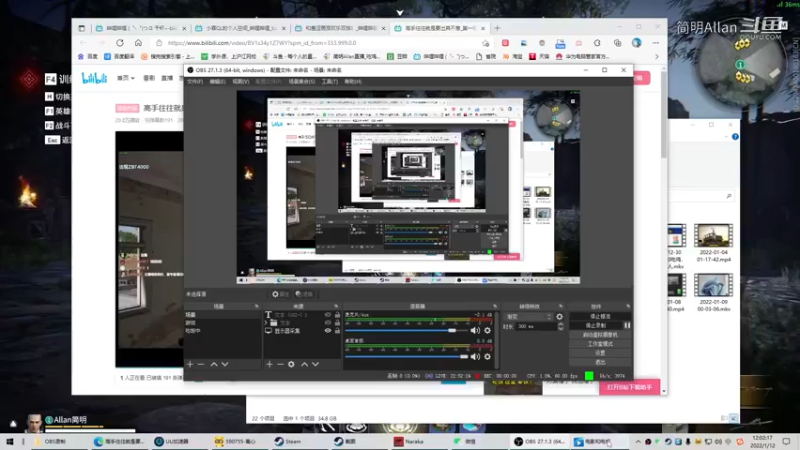Expand the 文本 folder group in sources
800x450 pixels.
click(266, 322)
